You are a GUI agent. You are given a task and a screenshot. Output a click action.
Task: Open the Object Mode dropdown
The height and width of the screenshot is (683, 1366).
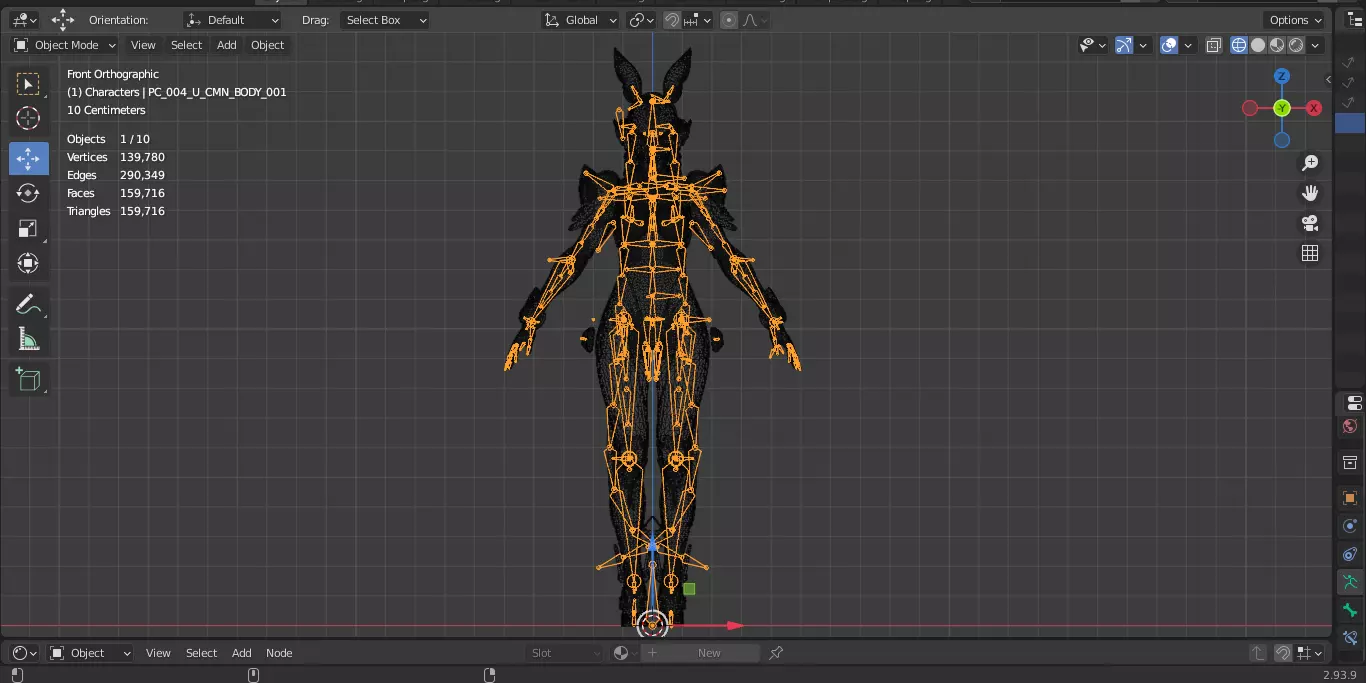point(65,45)
